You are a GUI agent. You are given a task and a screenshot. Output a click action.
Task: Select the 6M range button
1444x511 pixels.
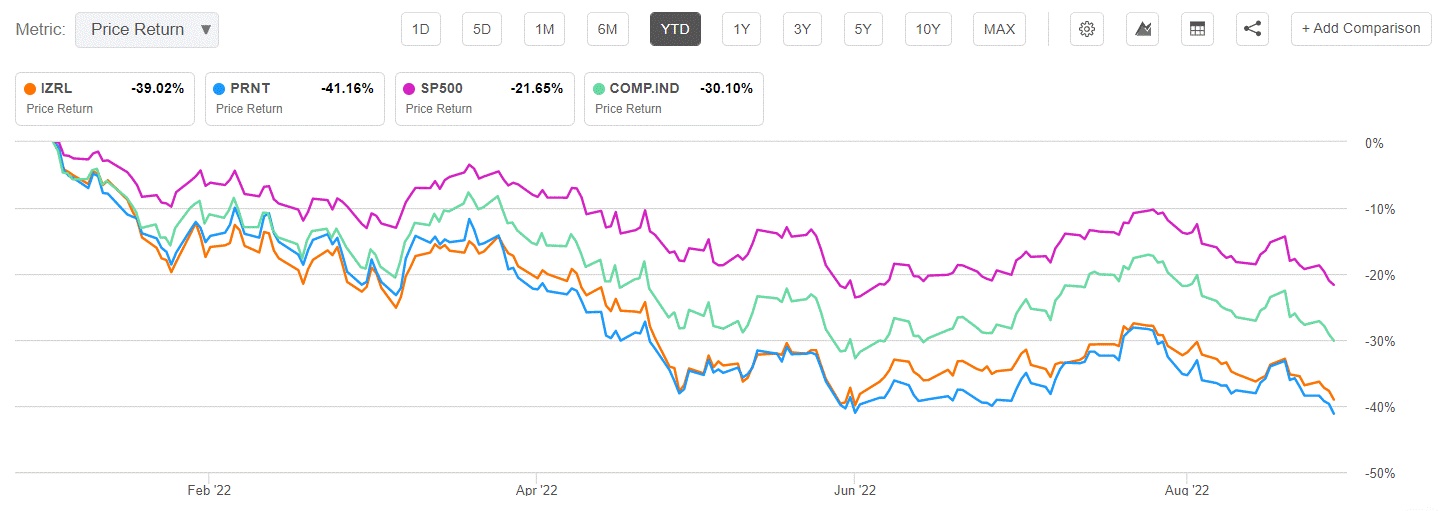coord(607,29)
